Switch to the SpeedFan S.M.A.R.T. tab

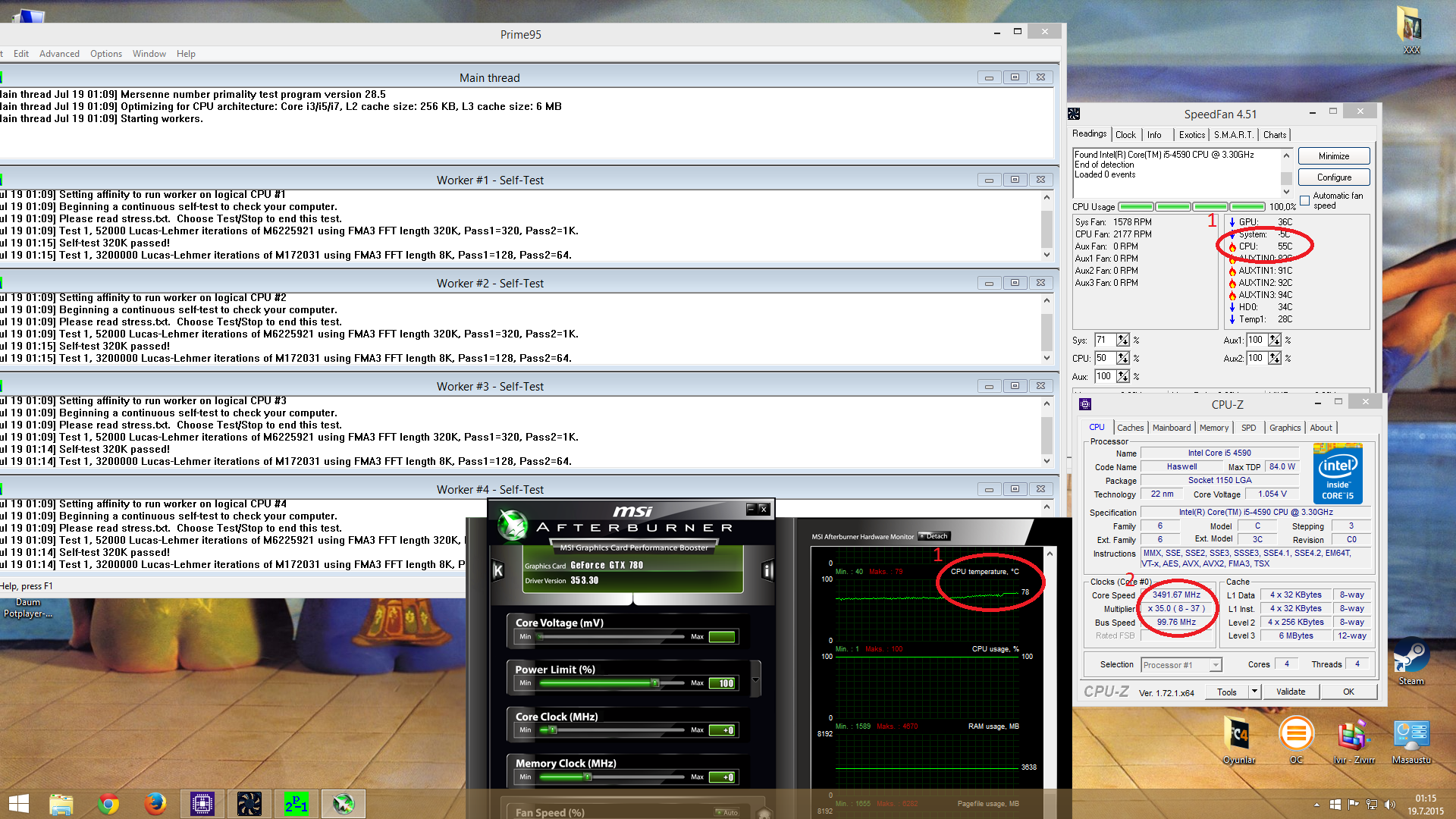point(1234,135)
